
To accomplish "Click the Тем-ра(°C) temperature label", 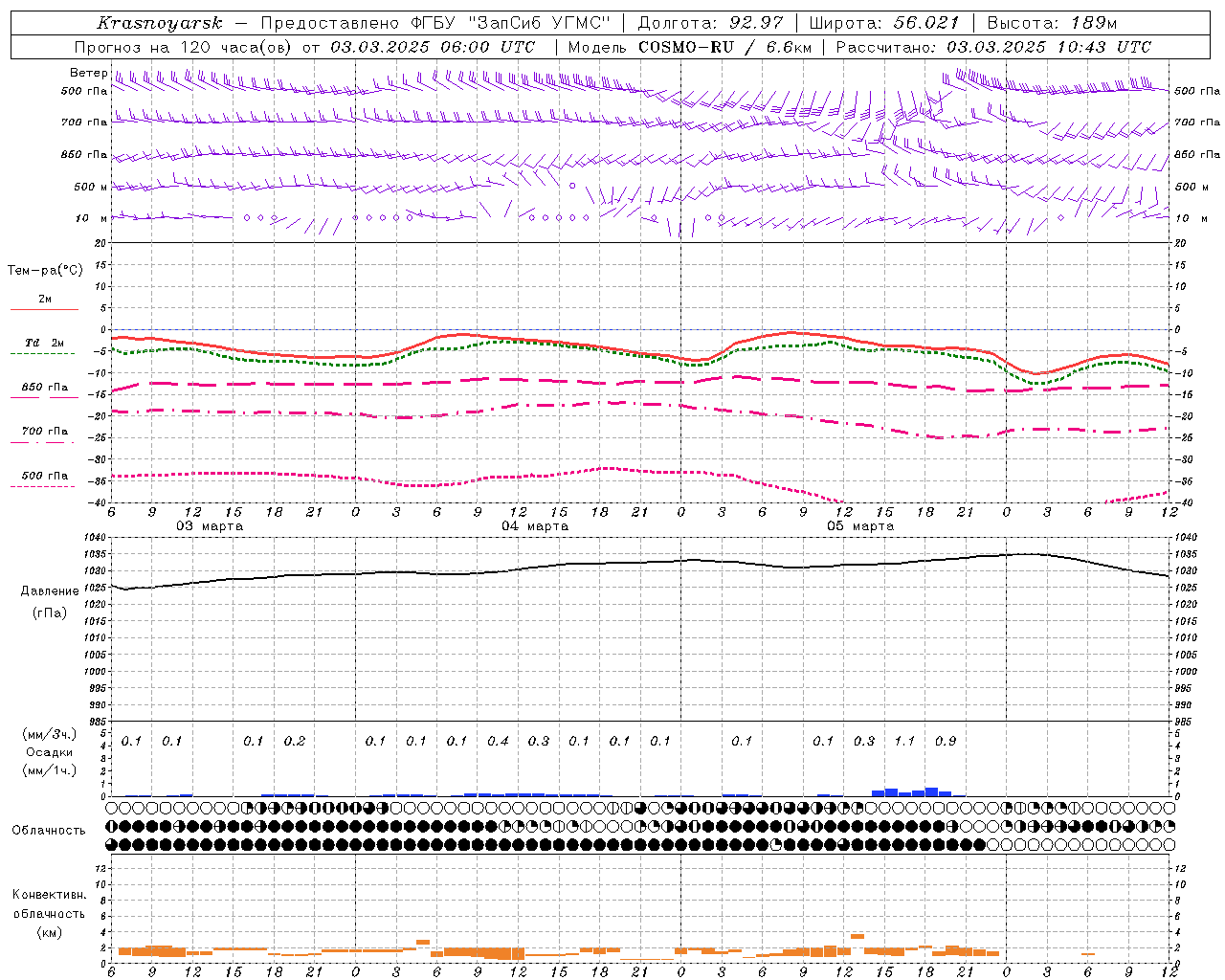I will (45, 271).
